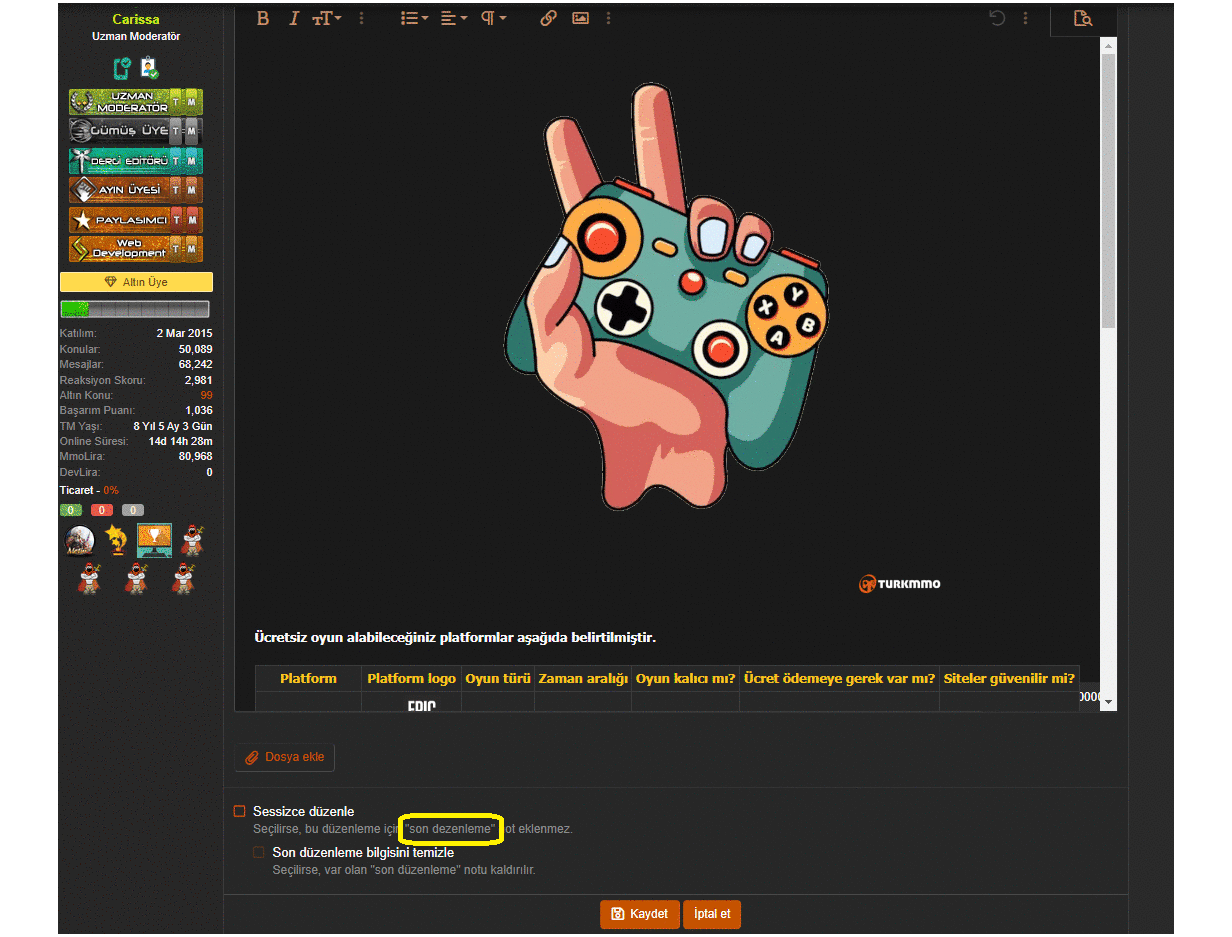The image size is (1232, 937).
Task: Toggle the editor preview icon
Action: click(1082, 18)
